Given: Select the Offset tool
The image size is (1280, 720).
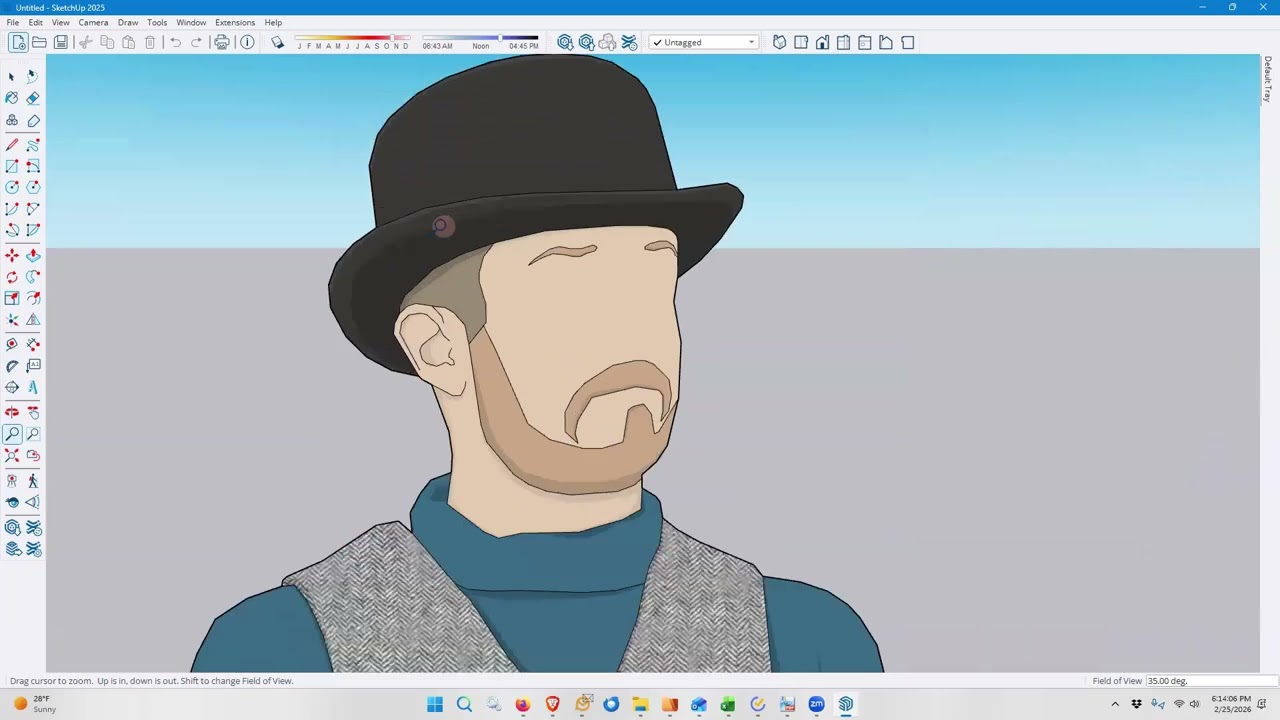Looking at the screenshot, I should [33, 298].
